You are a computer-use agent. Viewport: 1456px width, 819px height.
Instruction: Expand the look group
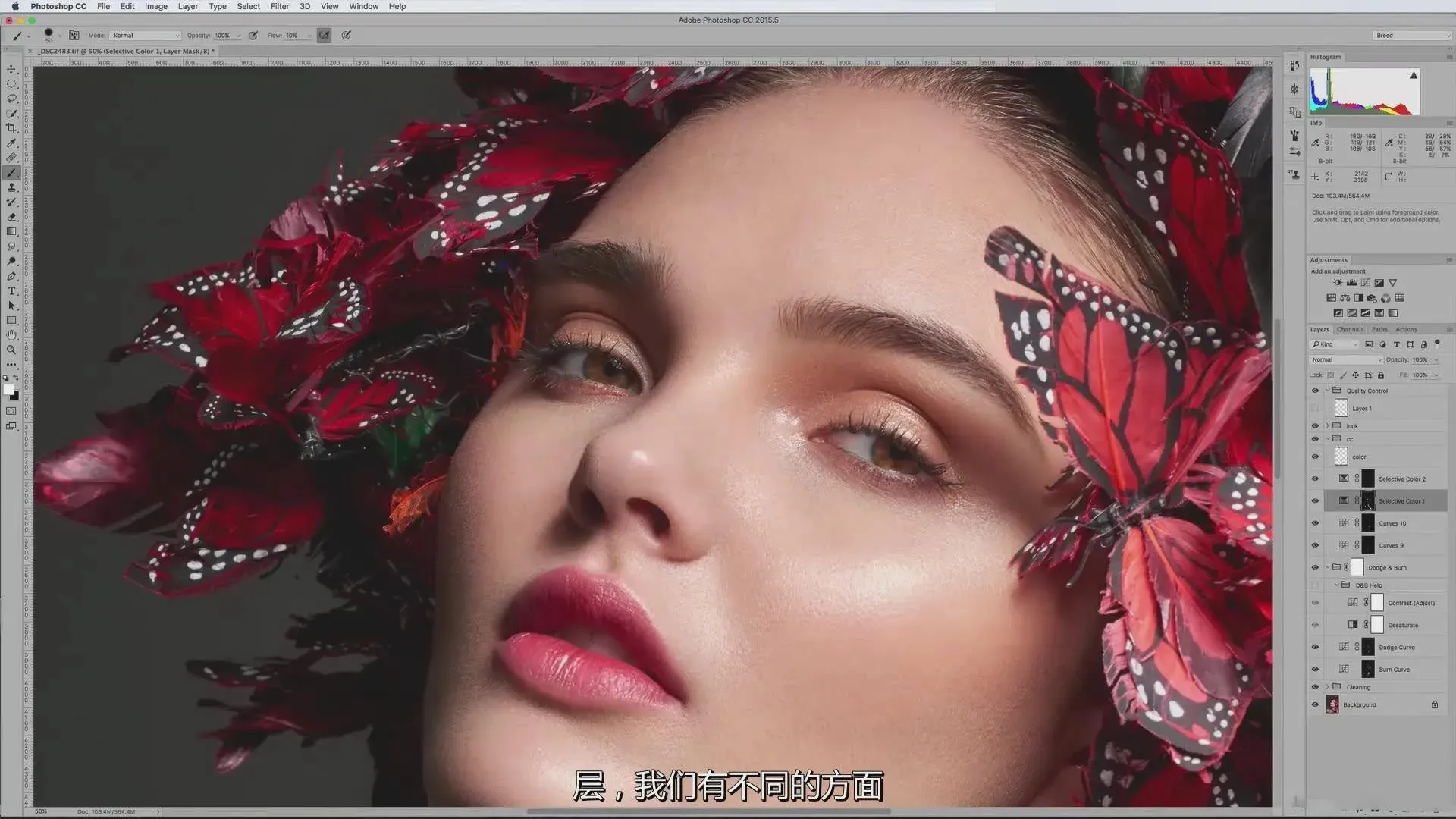(1328, 425)
